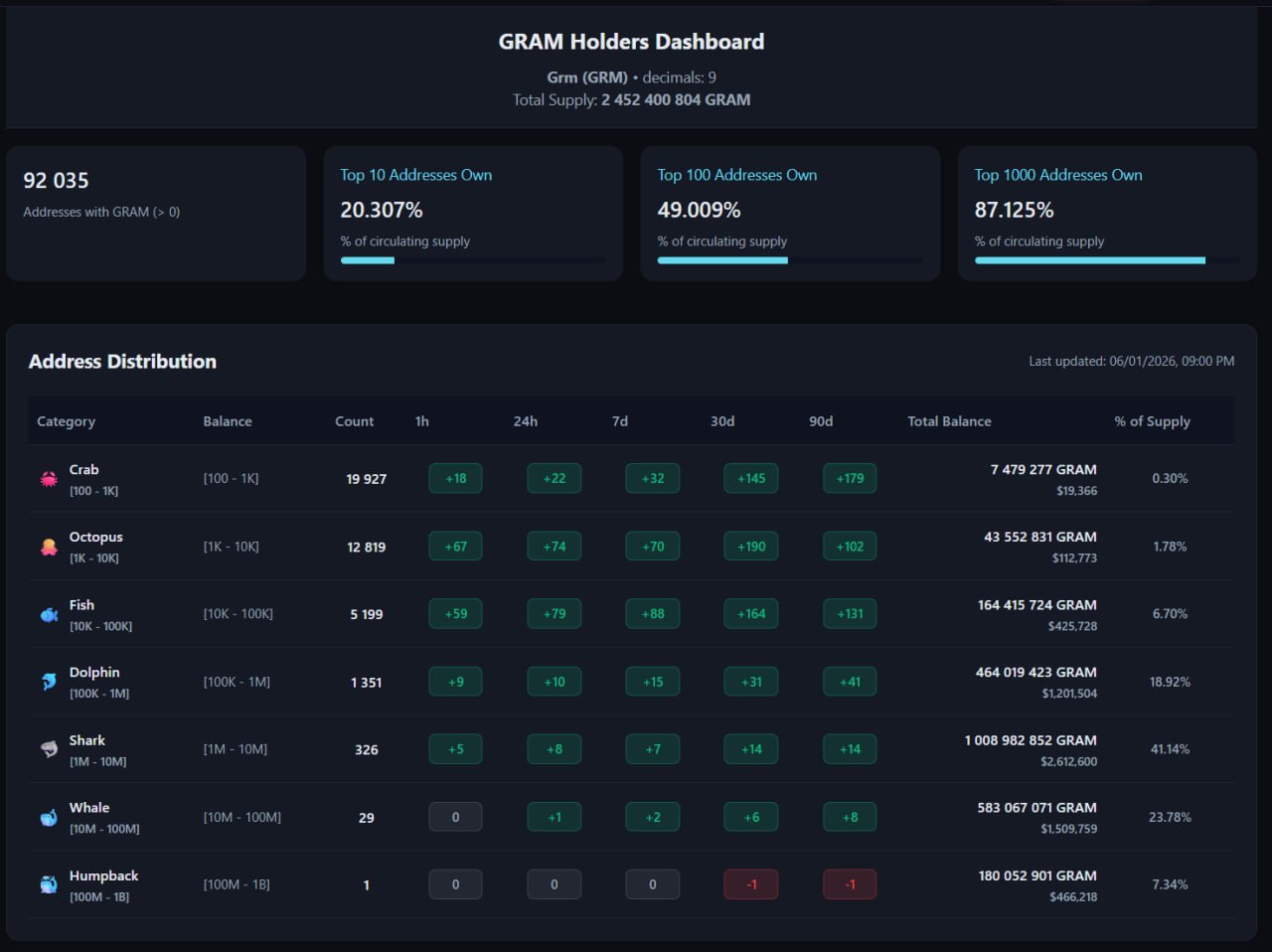Click the Octopus row's +67 1h badge
This screenshot has height=952, width=1272.
click(x=455, y=547)
